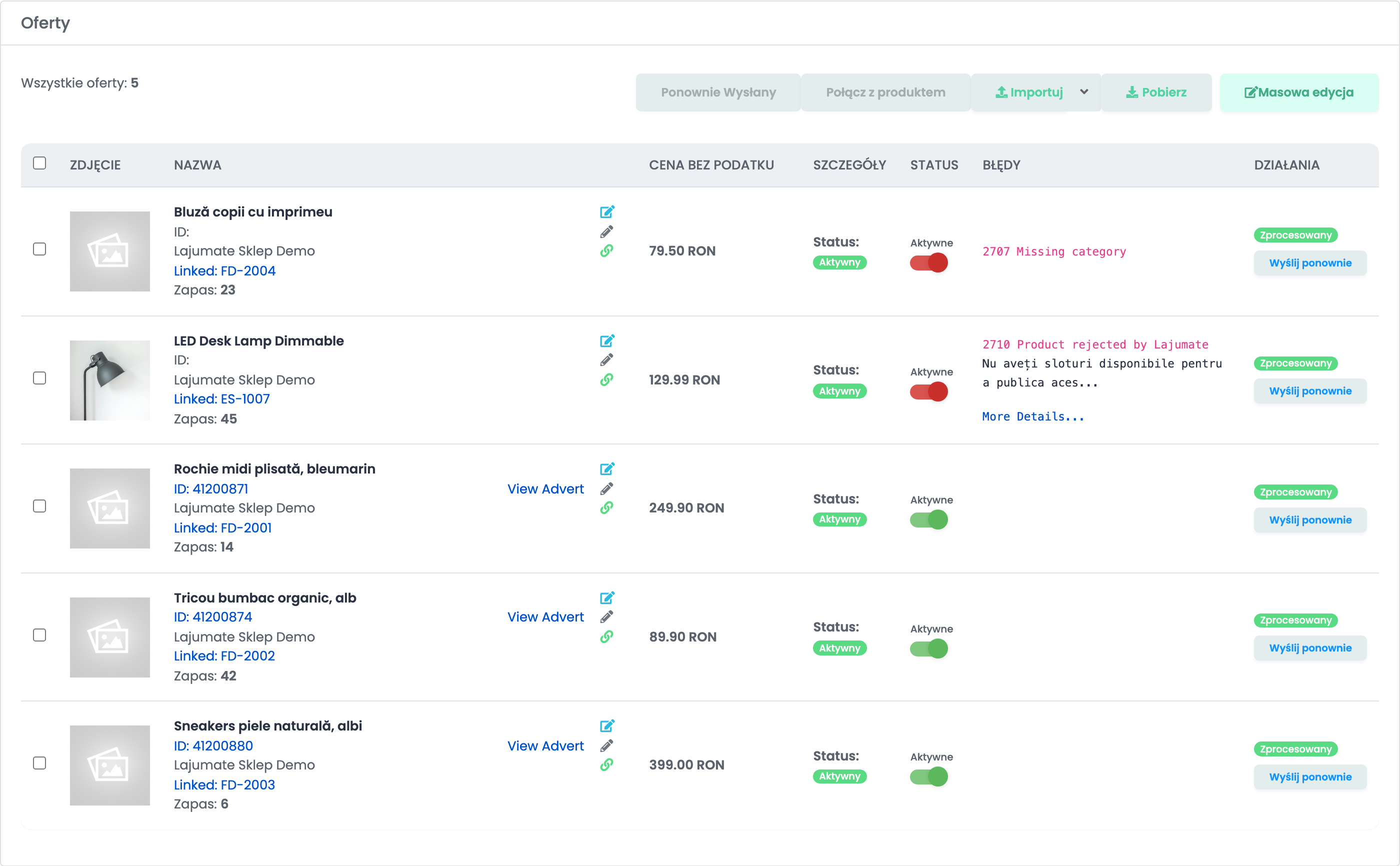
Task: Click the ID: 41200880 link
Action: pyautogui.click(x=213, y=745)
